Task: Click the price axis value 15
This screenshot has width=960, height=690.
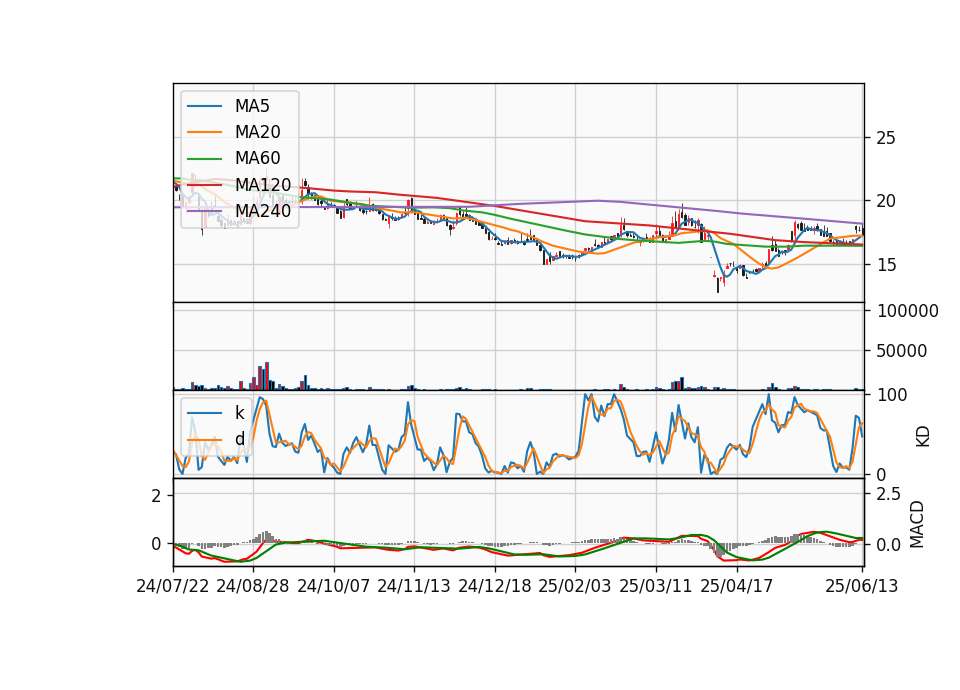Action: coord(886,265)
